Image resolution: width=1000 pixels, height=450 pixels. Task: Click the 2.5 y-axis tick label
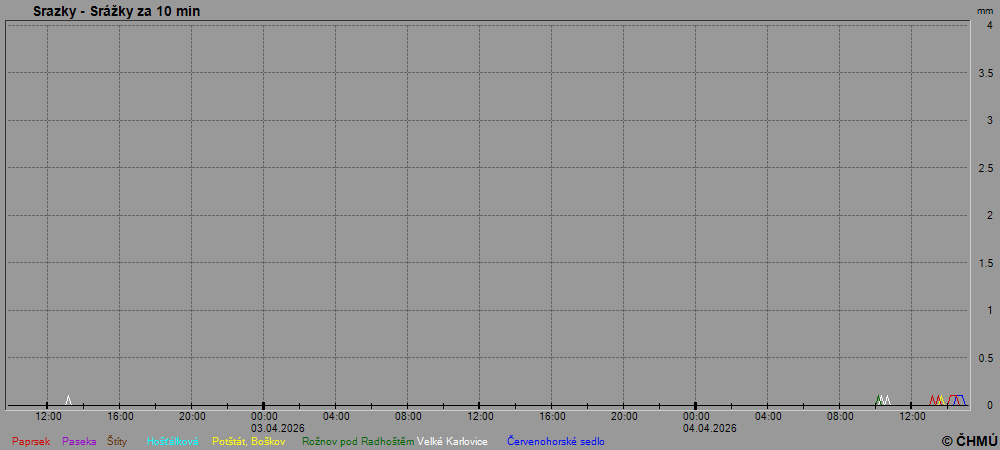[985, 168]
